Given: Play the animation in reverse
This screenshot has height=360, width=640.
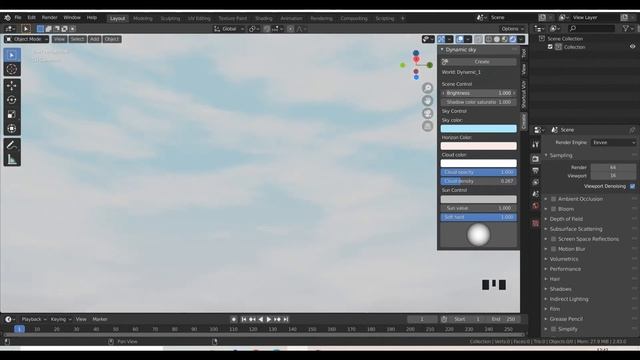Looking at the screenshot, I should coord(261,319).
